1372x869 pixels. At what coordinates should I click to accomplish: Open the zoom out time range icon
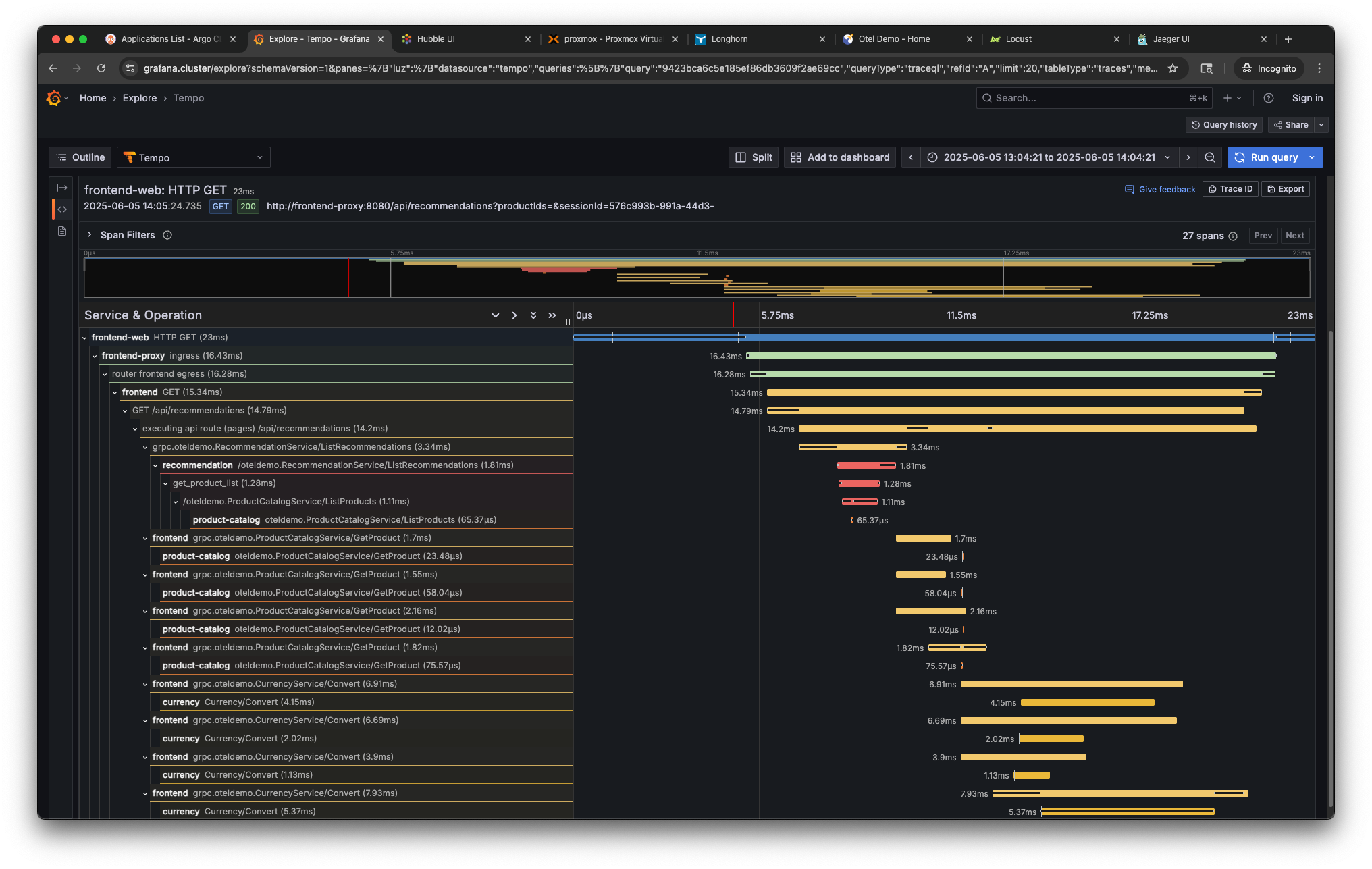(x=1210, y=157)
